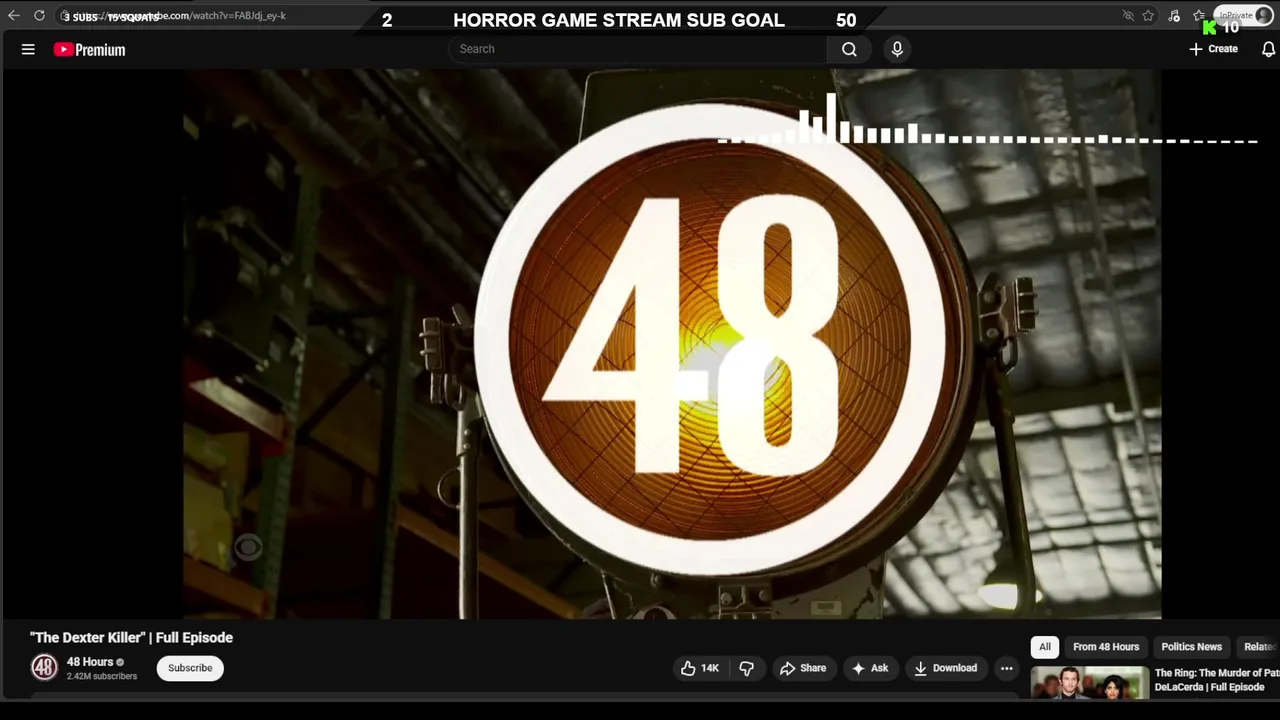Share the Dexter Killer video
The height and width of the screenshot is (720, 1280).
803,668
